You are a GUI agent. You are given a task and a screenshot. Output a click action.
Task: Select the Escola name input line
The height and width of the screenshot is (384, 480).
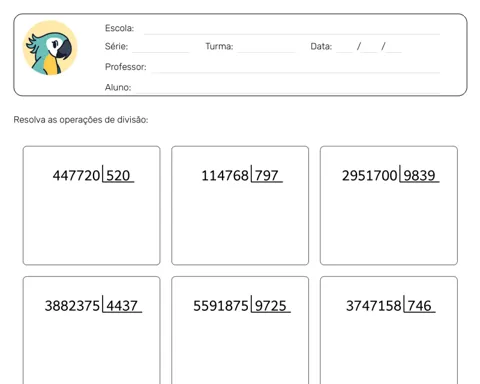[292, 34]
